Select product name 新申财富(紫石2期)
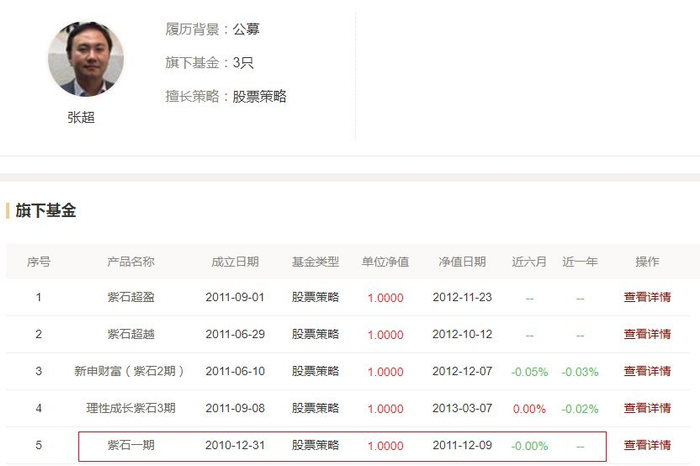 (x=129, y=371)
